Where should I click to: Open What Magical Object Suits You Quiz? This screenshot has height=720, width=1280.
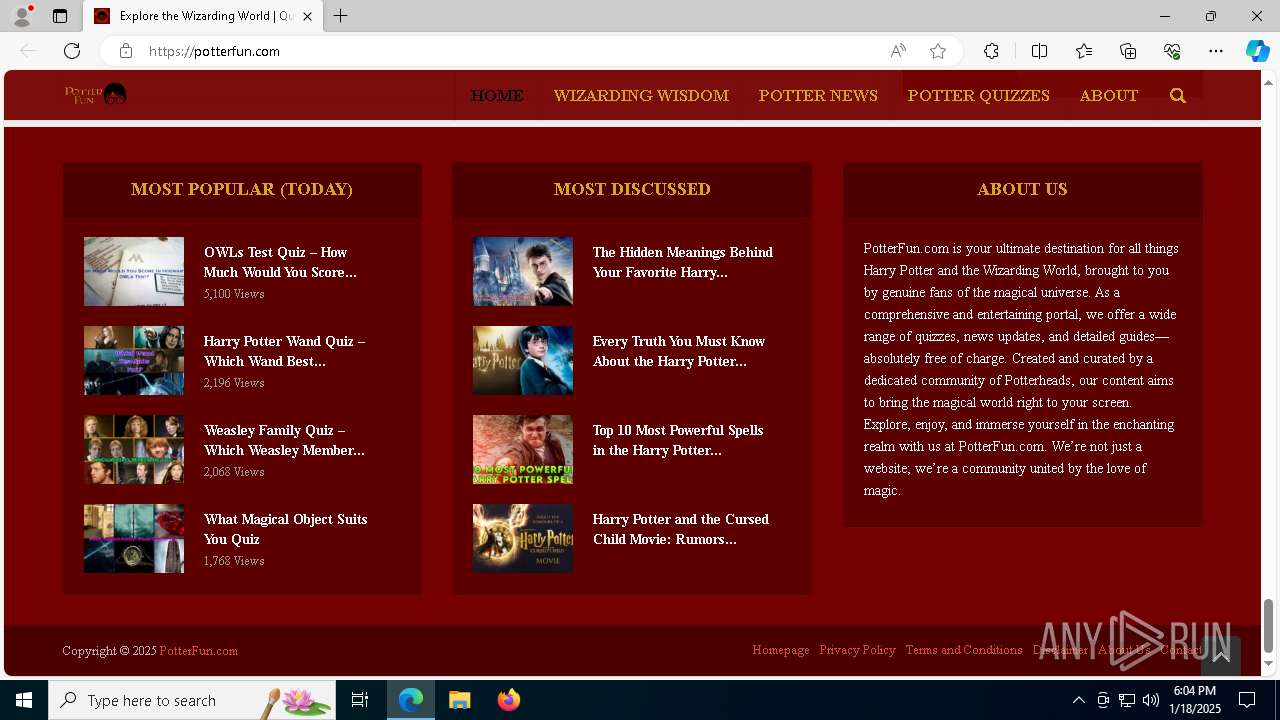[x=285, y=529]
